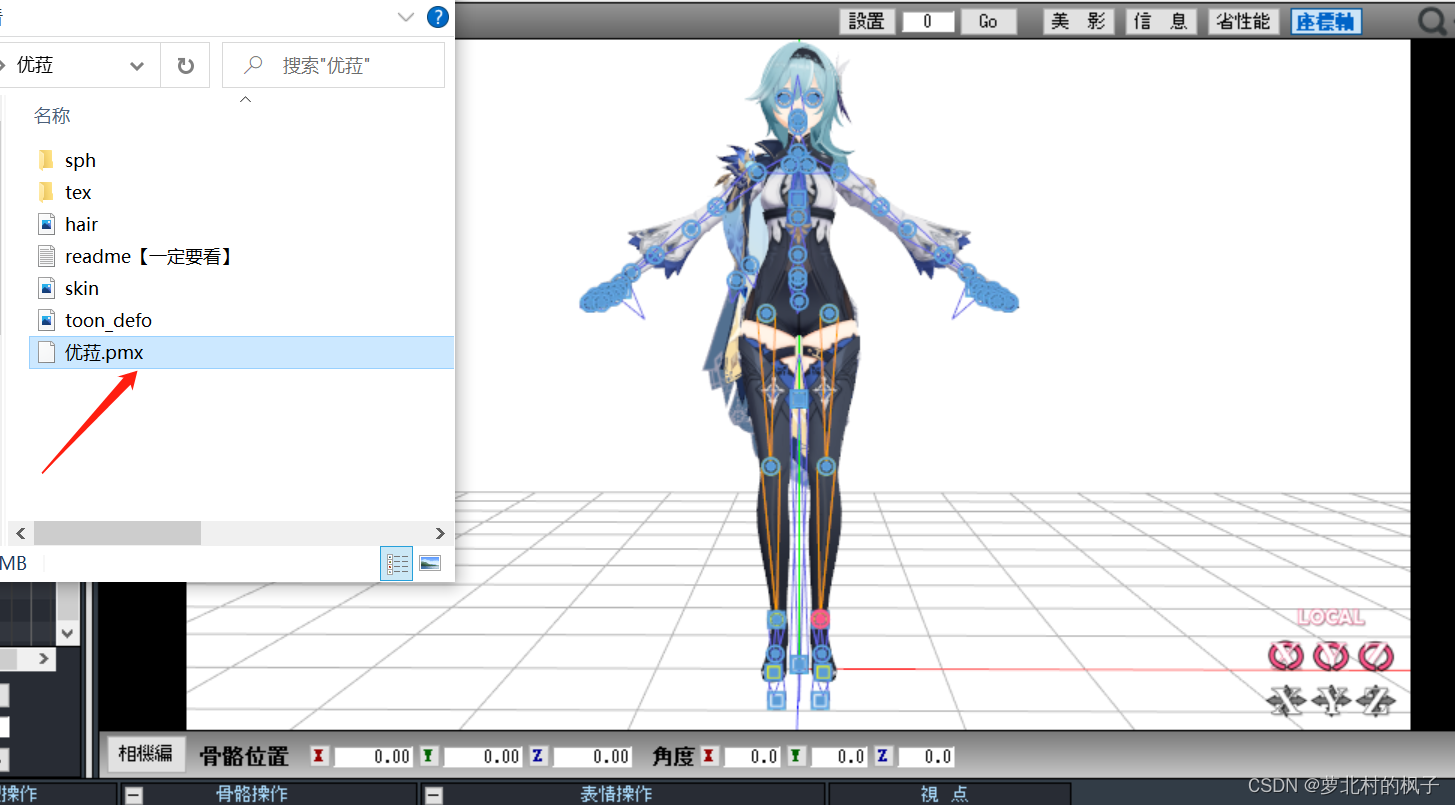Click the angle X value field
The image size is (1455, 805).
click(752, 757)
